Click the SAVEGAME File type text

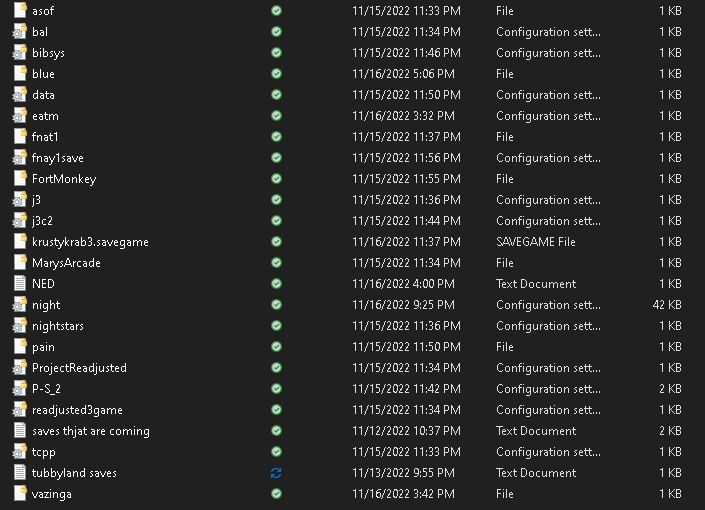[536, 241]
